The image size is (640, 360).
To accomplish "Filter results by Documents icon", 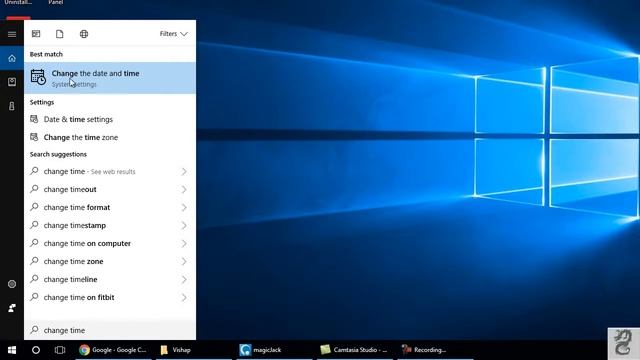I will coord(60,34).
